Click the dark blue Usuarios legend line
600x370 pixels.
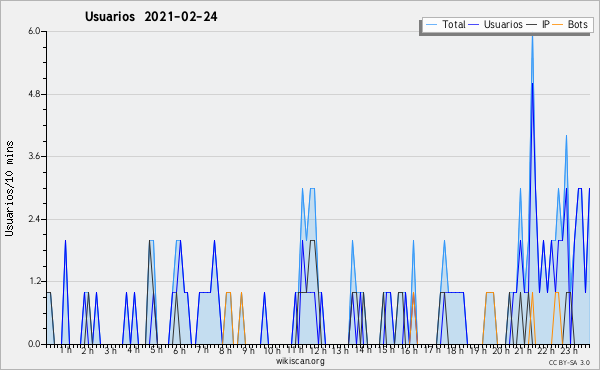click(474, 24)
